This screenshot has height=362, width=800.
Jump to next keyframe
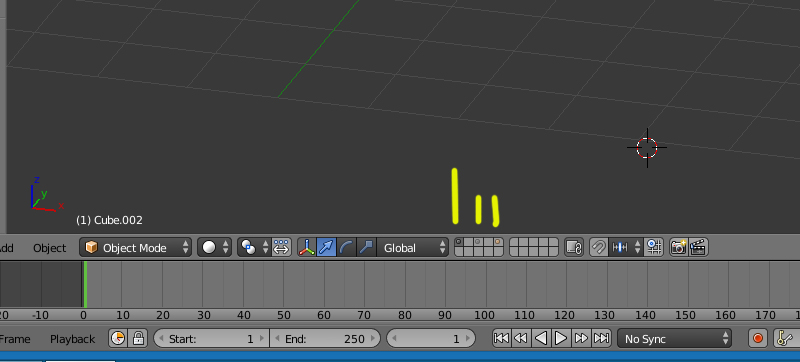click(x=581, y=338)
